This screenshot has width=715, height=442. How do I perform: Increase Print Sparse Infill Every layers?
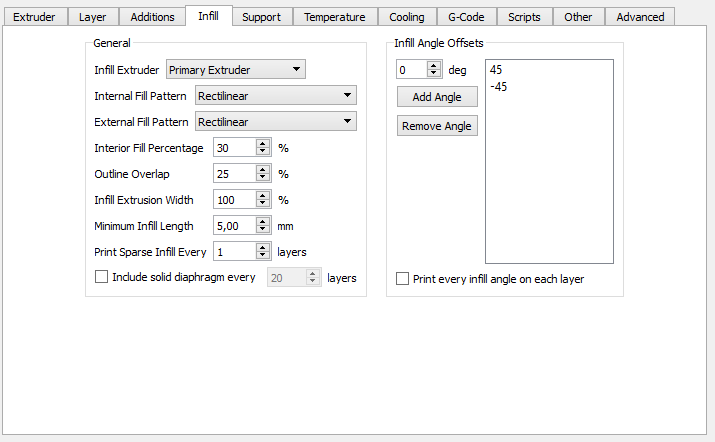[x=263, y=248]
